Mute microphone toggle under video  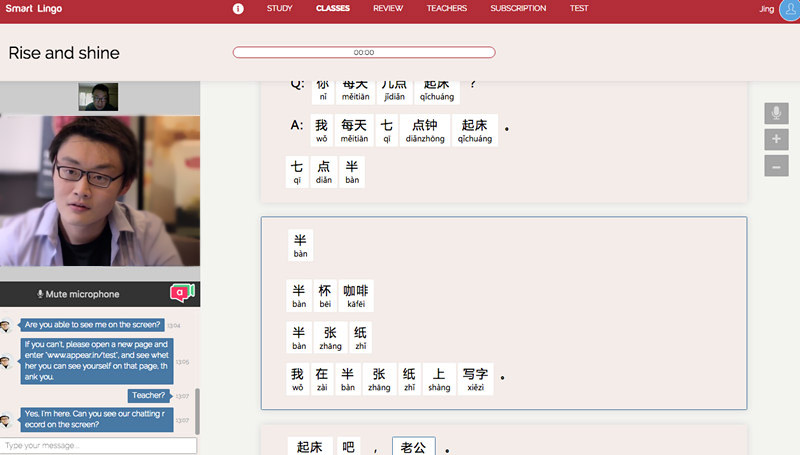(x=78, y=294)
